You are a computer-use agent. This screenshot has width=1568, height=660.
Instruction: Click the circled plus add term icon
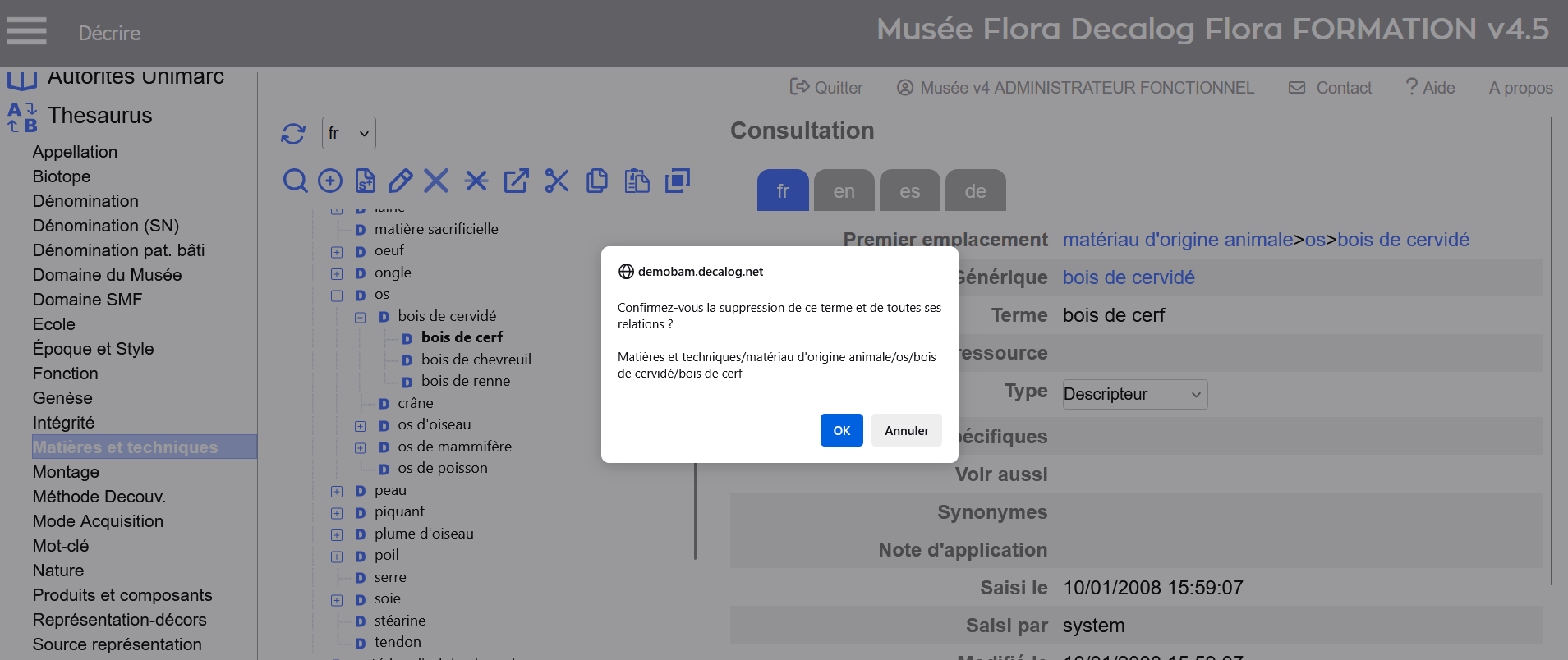coord(330,181)
